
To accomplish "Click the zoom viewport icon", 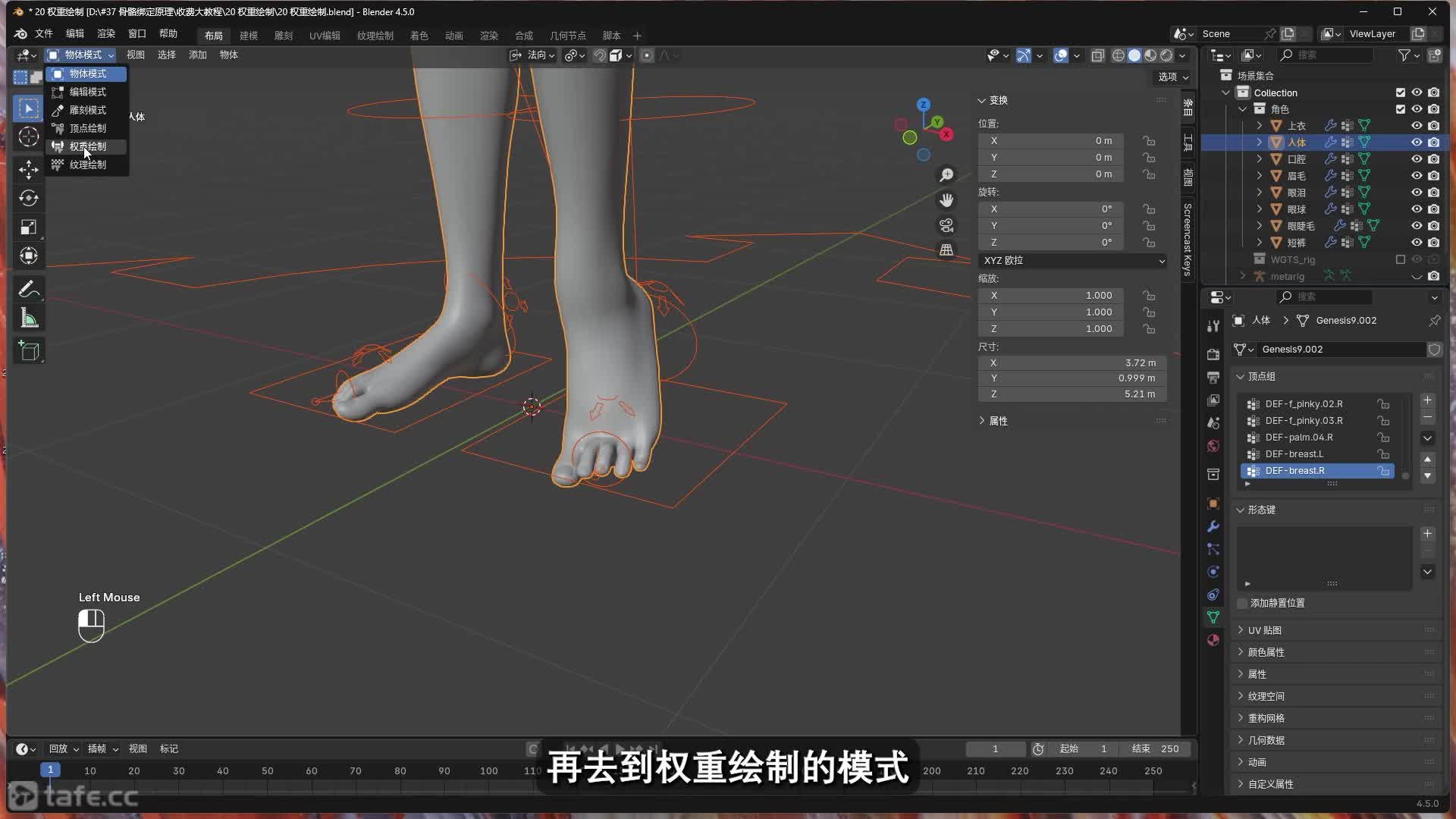I will click(x=946, y=175).
